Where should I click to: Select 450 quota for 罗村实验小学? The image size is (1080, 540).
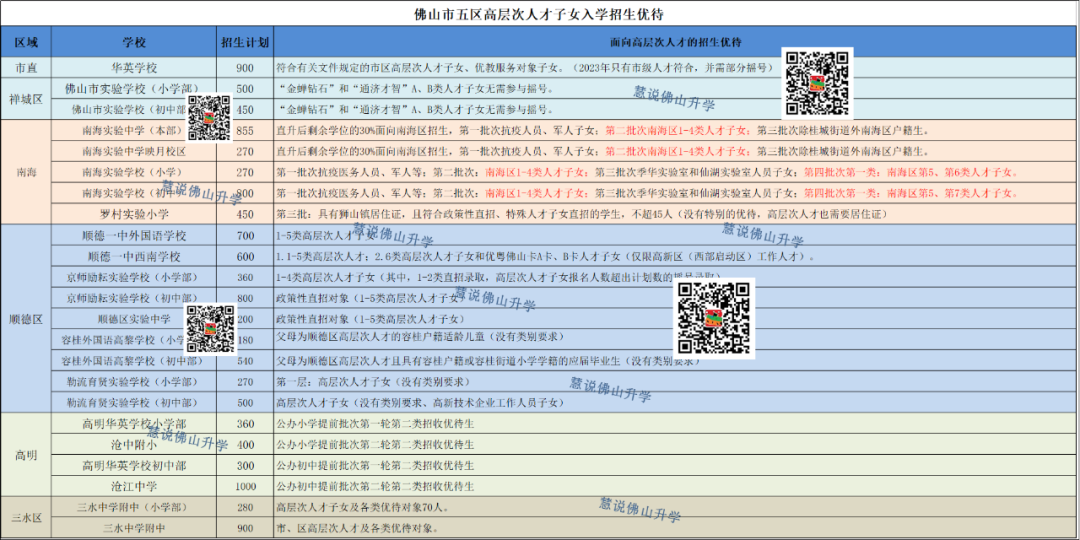245,214
